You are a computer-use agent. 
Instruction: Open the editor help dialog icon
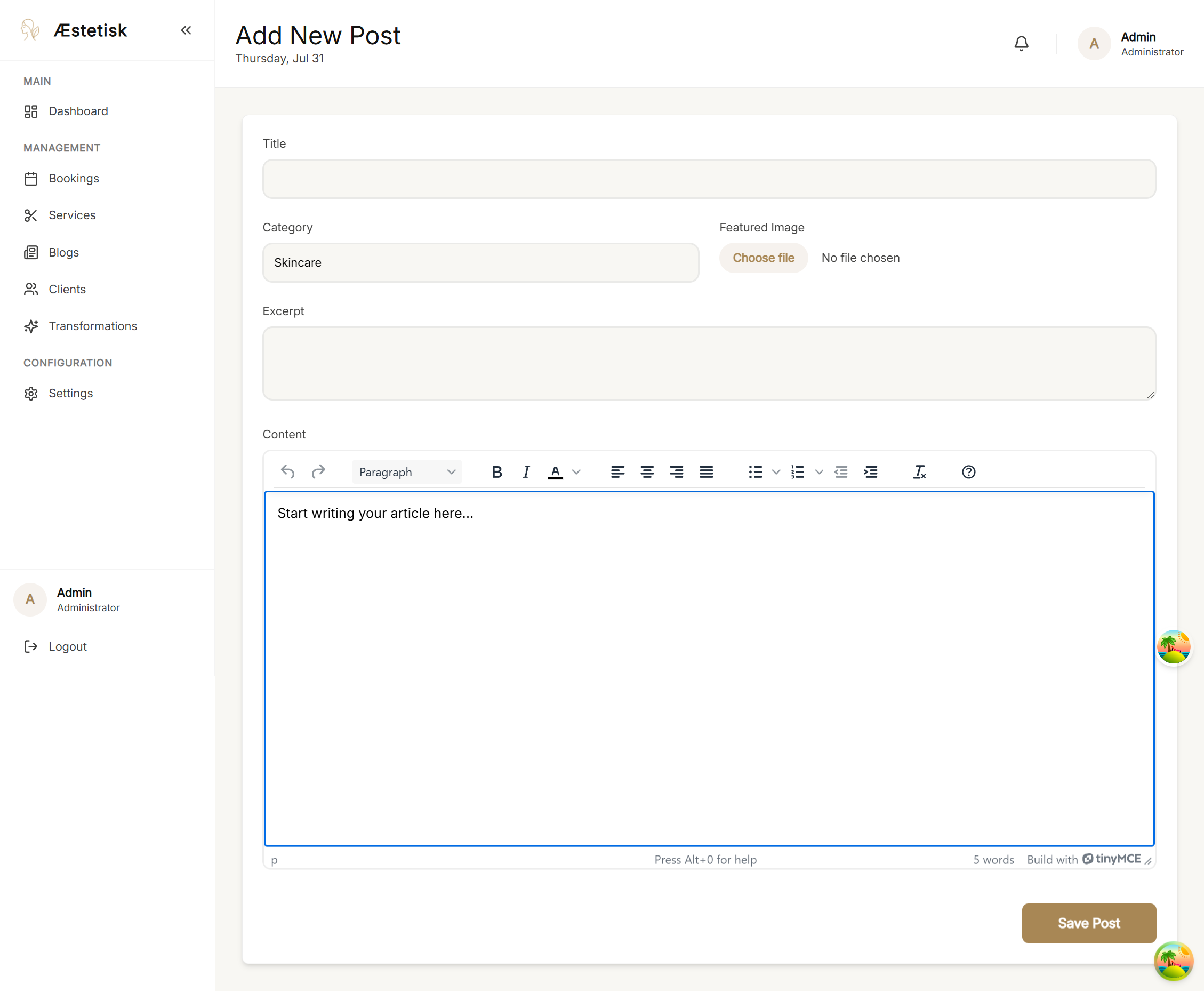pos(968,471)
